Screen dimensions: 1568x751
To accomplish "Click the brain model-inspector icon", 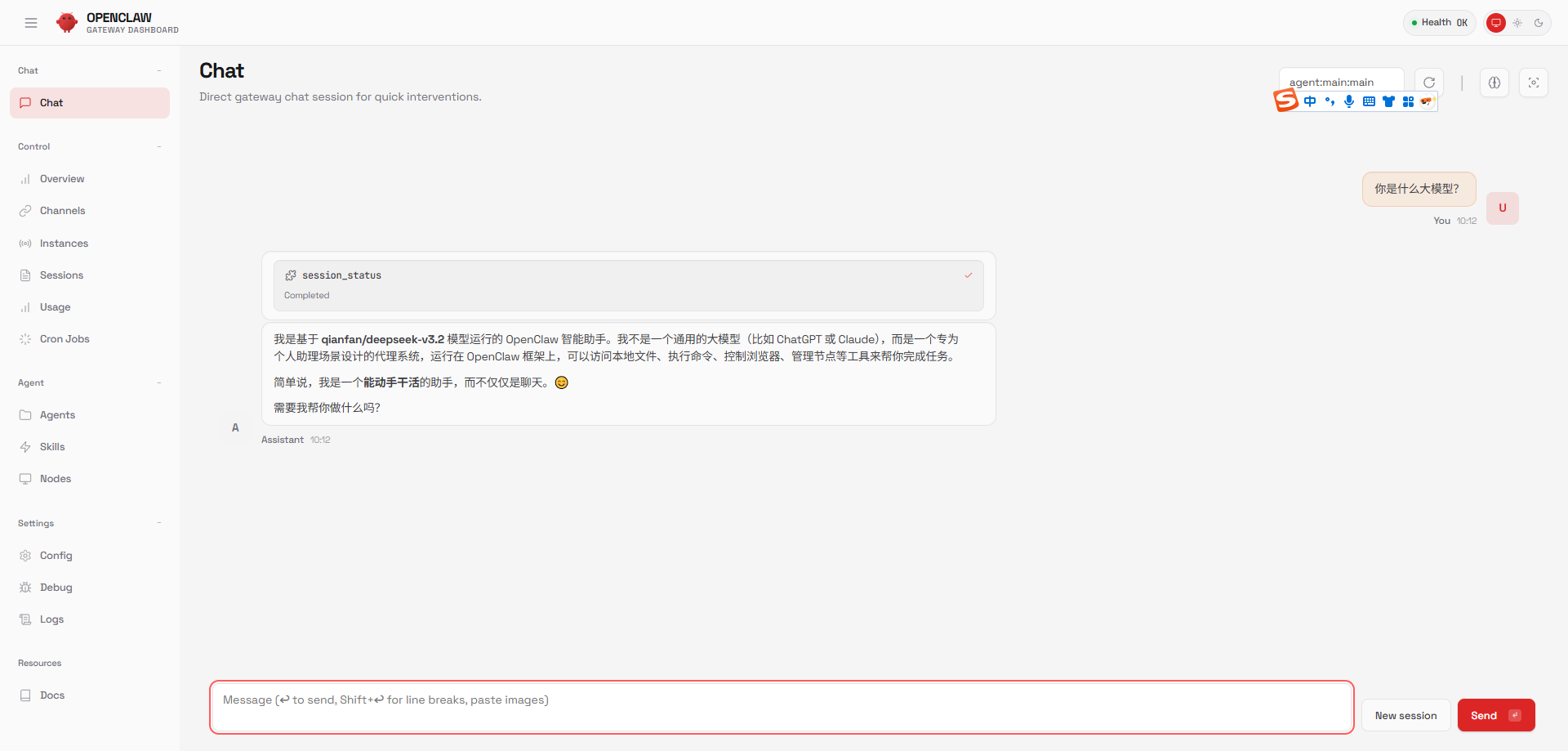I will point(1494,83).
